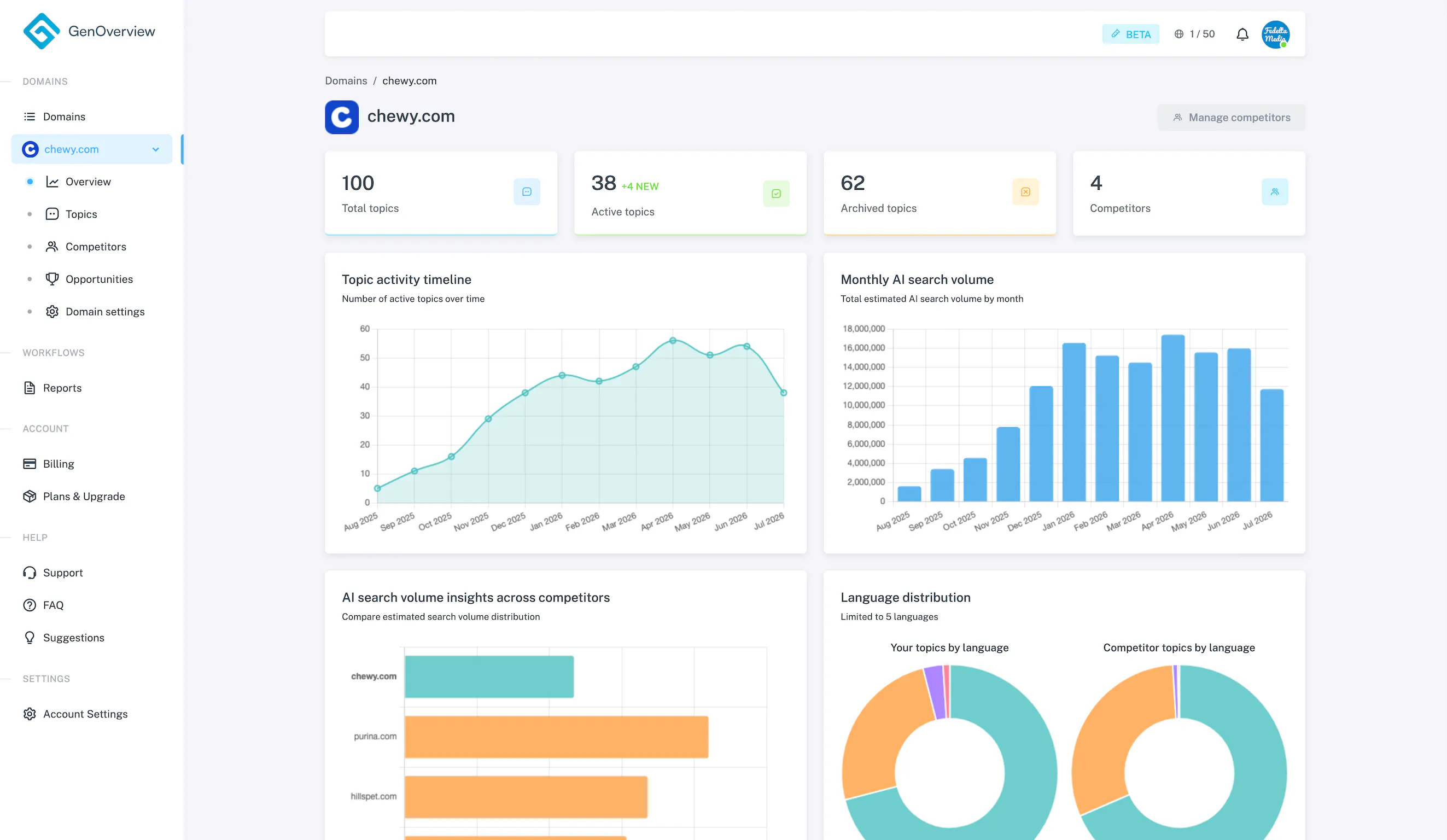Click the orange purina.com bar
The image size is (1447, 840).
(556, 737)
